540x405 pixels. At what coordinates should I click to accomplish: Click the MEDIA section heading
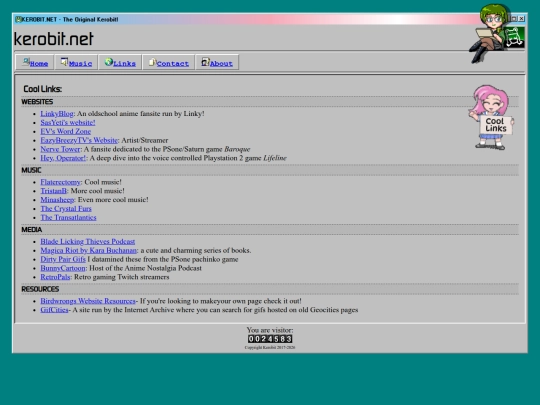coord(32,230)
